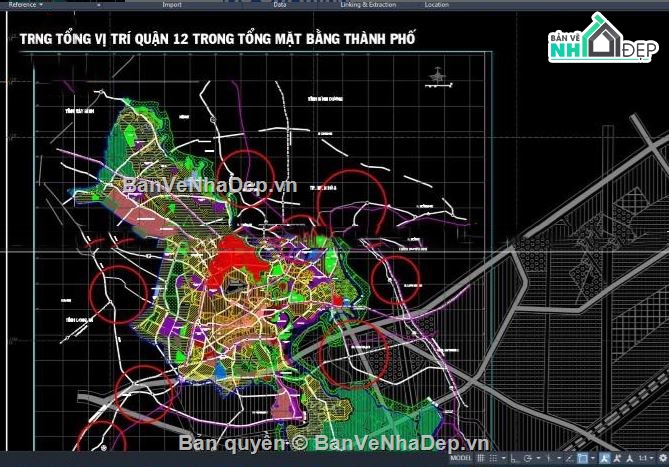
Task: Open workspace switching gear icon
Action: [662, 459]
